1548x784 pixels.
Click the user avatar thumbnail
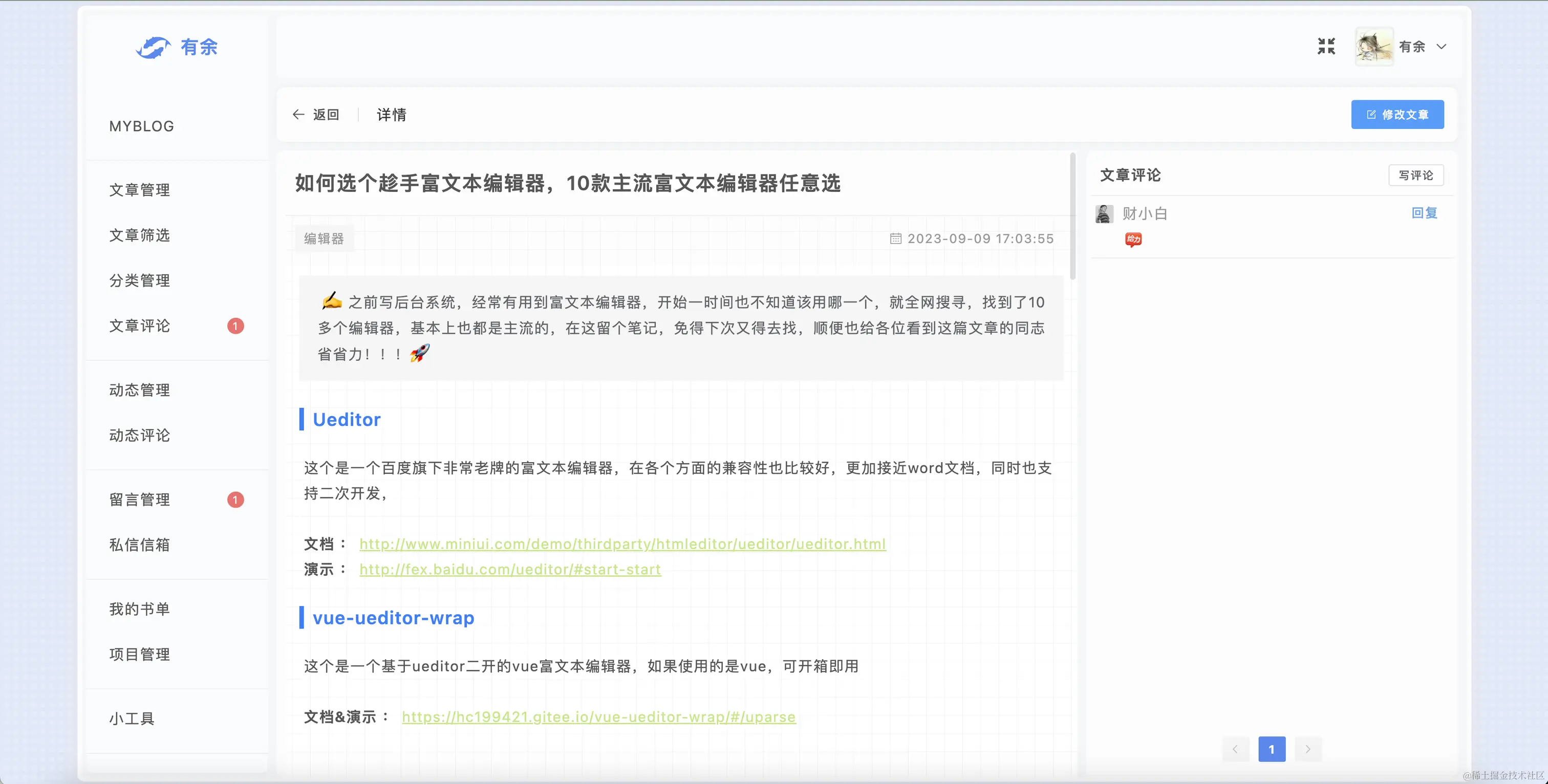click(x=1374, y=46)
